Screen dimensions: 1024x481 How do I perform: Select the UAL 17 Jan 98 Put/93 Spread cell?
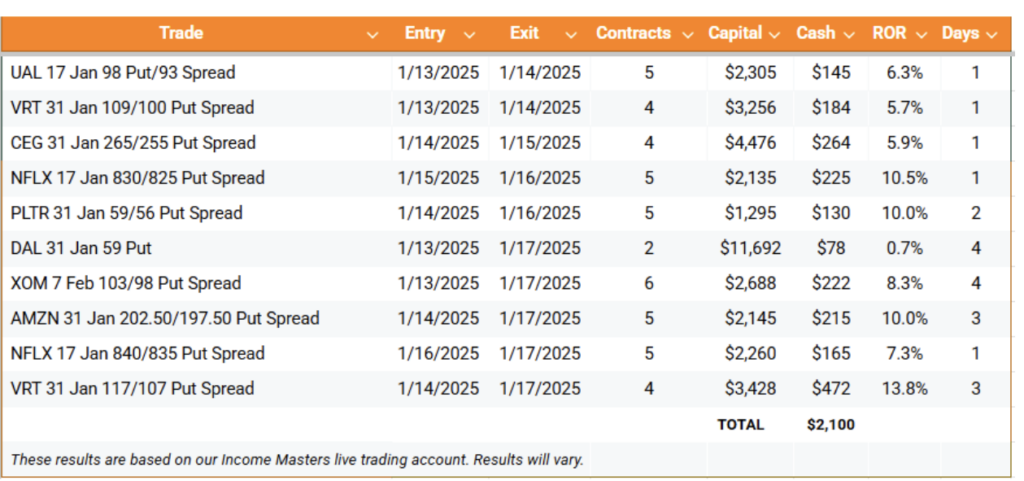(197, 72)
